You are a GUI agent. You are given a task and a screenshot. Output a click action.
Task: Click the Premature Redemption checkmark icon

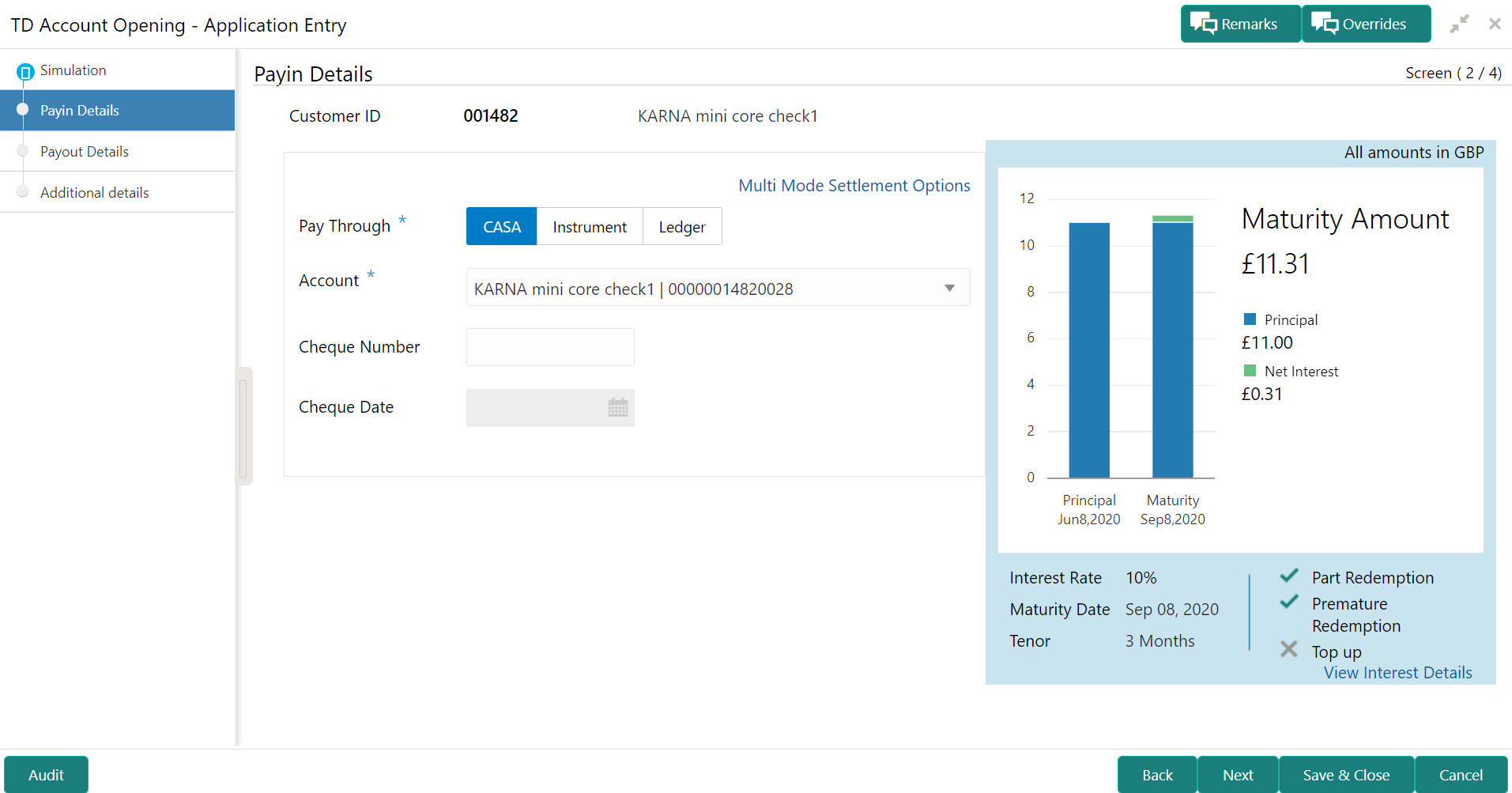[1289, 602]
